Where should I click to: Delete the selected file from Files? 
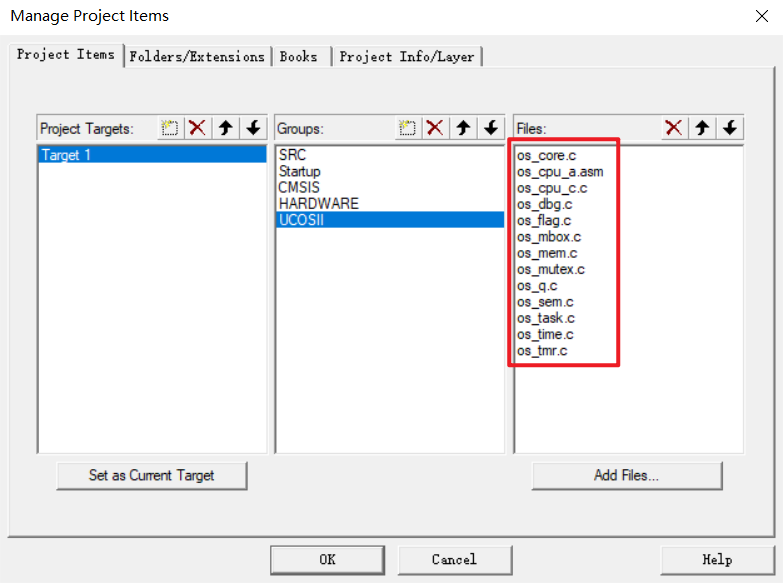click(674, 128)
